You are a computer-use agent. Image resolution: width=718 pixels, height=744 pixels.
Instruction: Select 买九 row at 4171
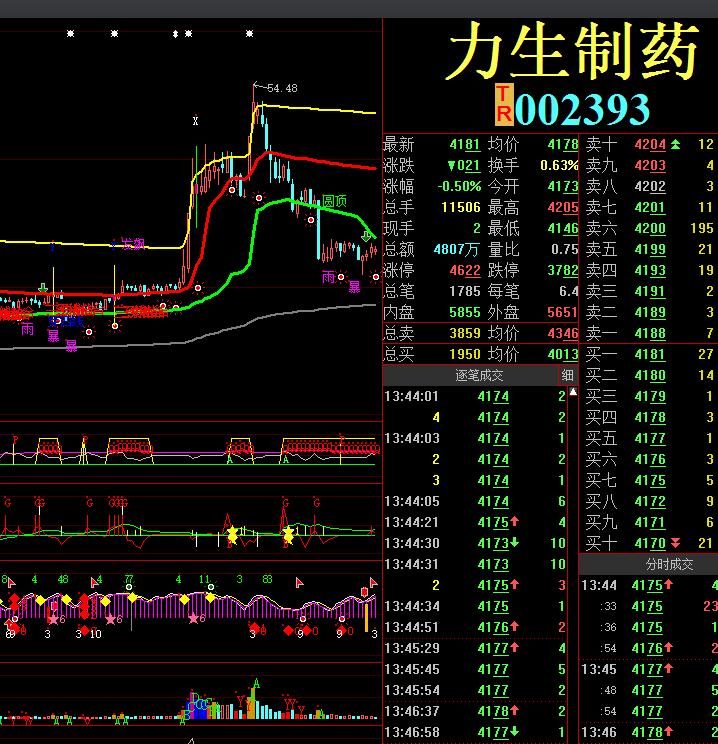[x=649, y=522]
